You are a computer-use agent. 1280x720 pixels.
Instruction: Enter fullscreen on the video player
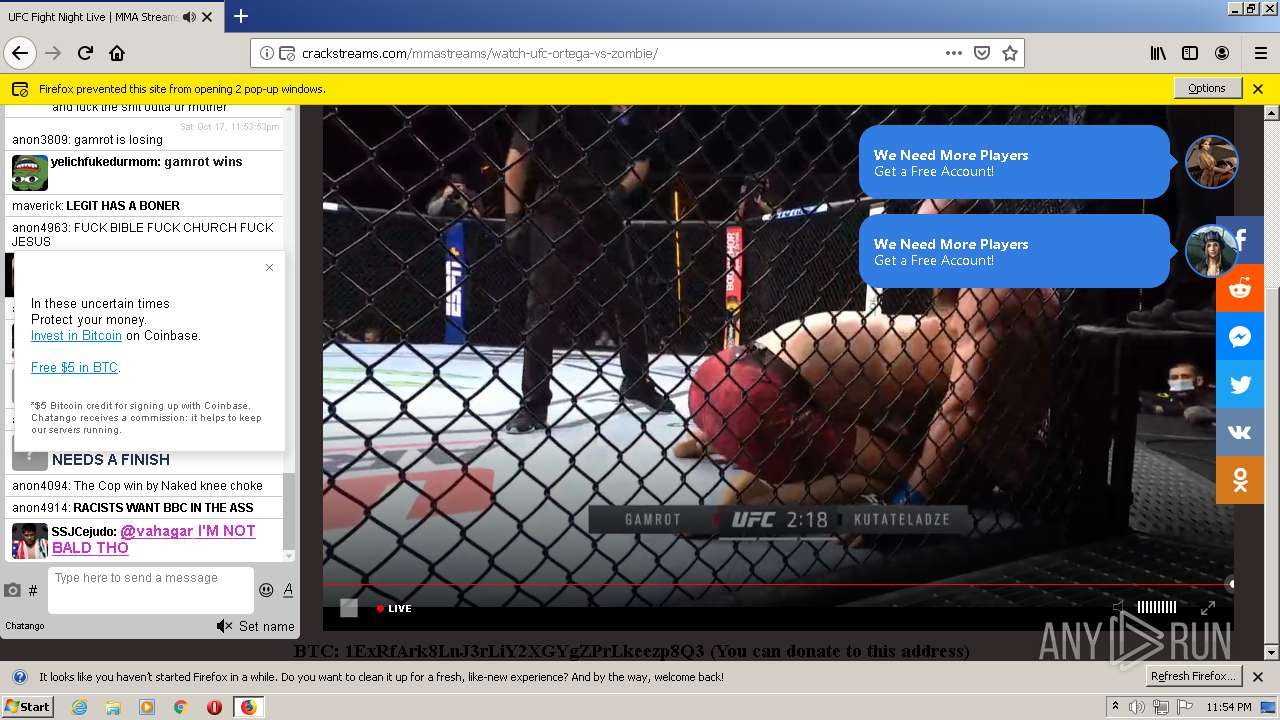[1207, 607]
